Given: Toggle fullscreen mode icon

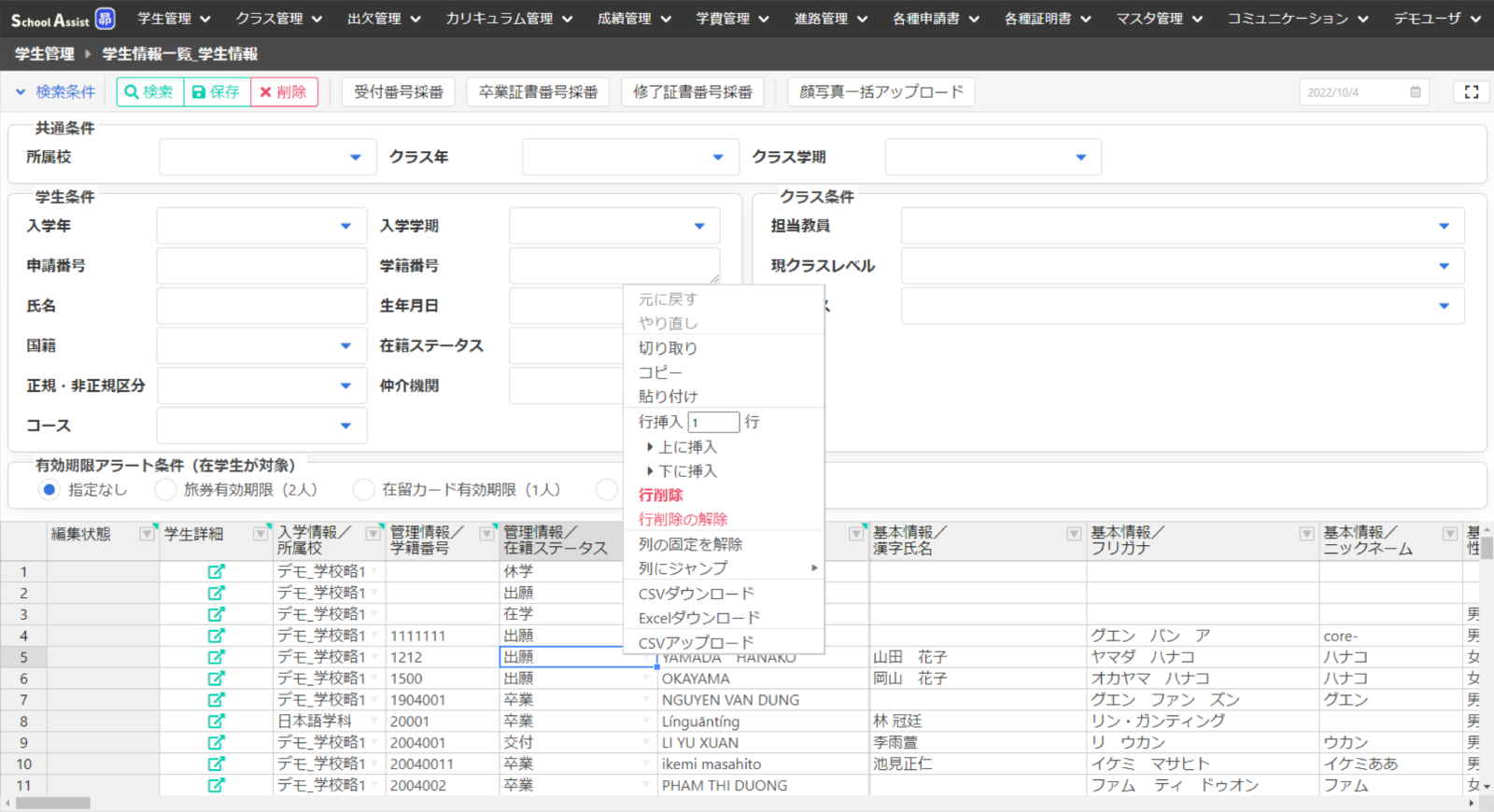Looking at the screenshot, I should (1472, 91).
